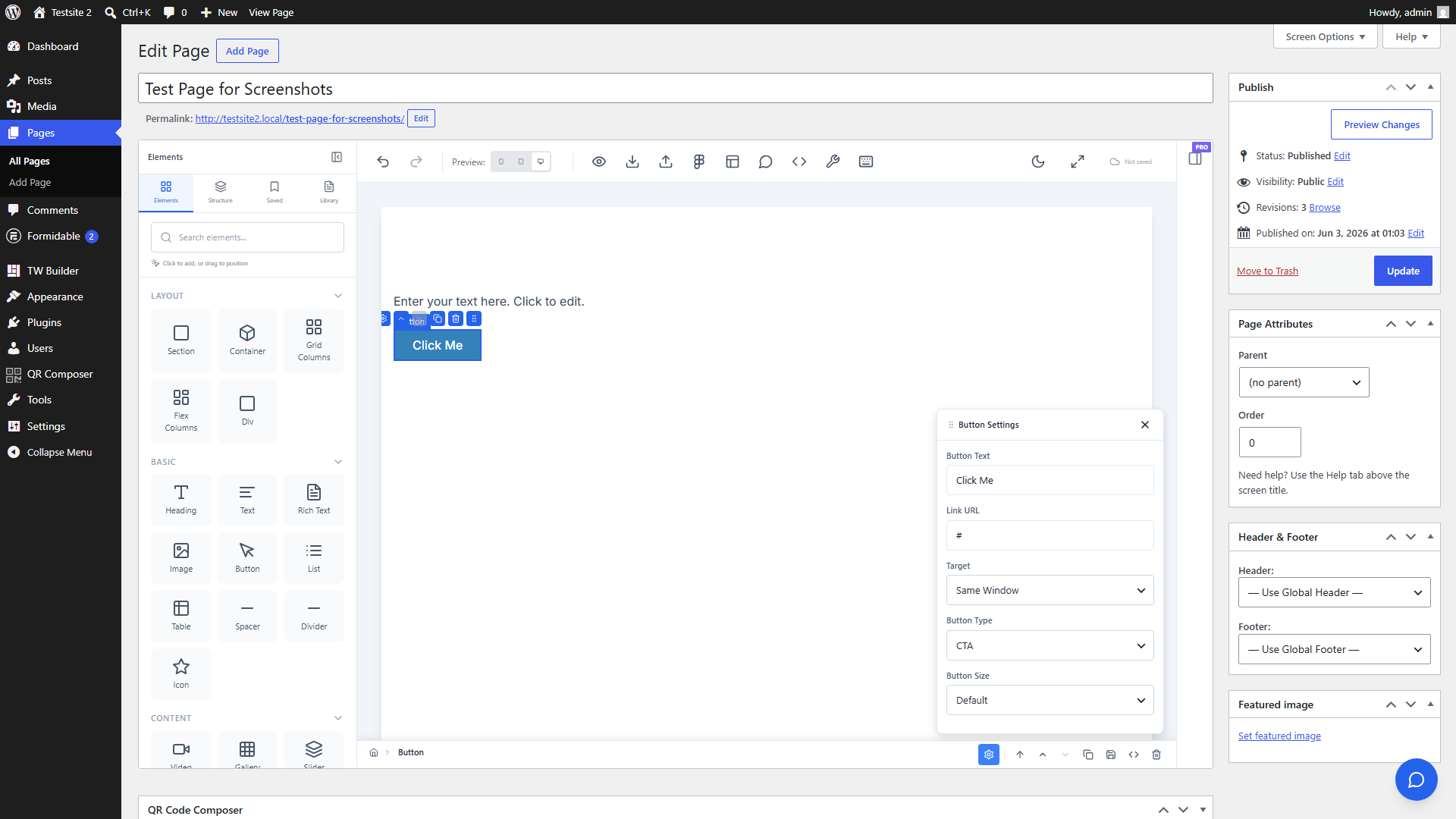The width and height of the screenshot is (1456, 819).
Task: Toggle fullscreen expand icon
Action: pos(1078,162)
